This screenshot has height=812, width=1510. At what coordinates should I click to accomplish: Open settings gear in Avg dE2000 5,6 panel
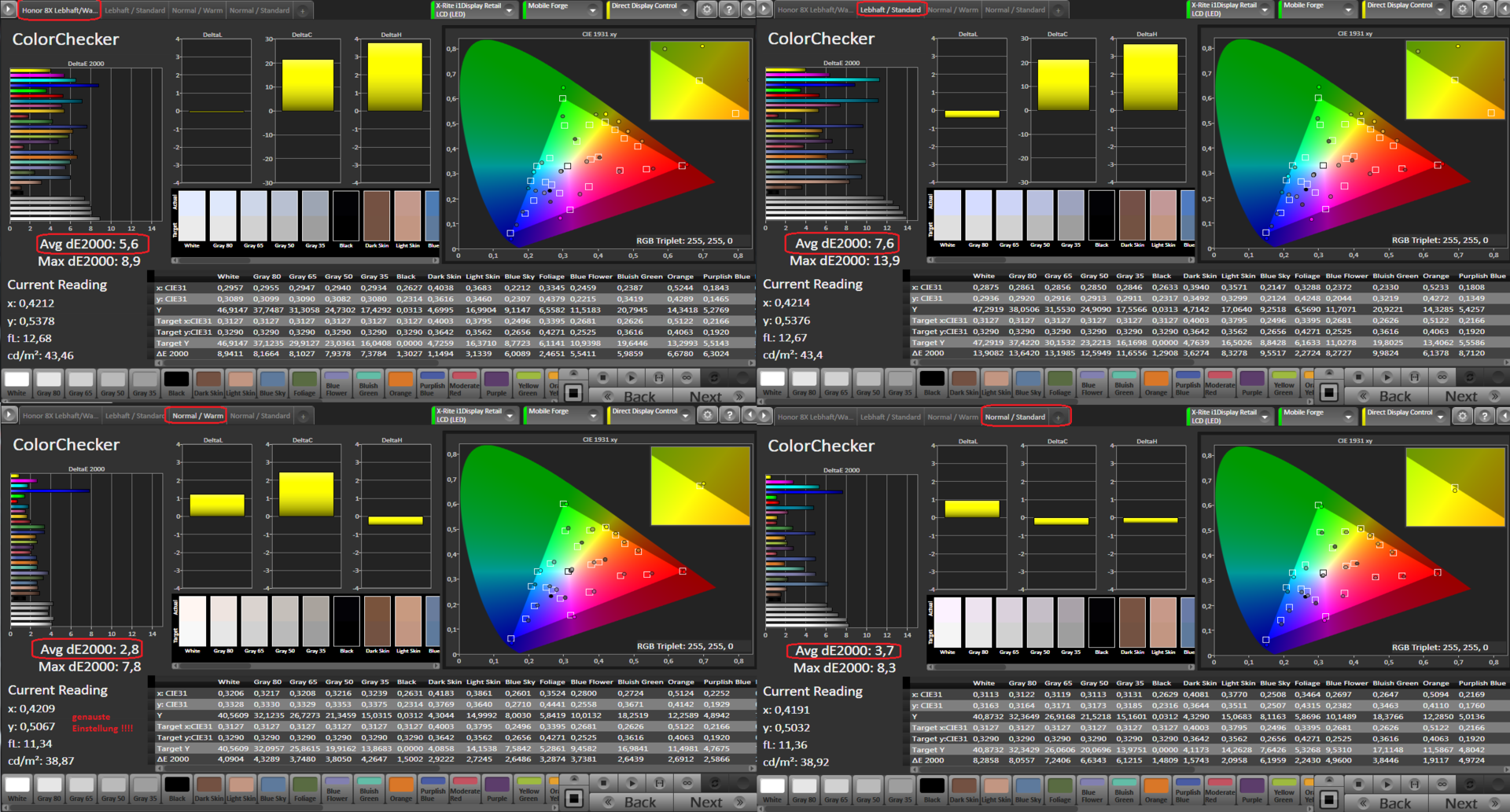click(x=707, y=9)
